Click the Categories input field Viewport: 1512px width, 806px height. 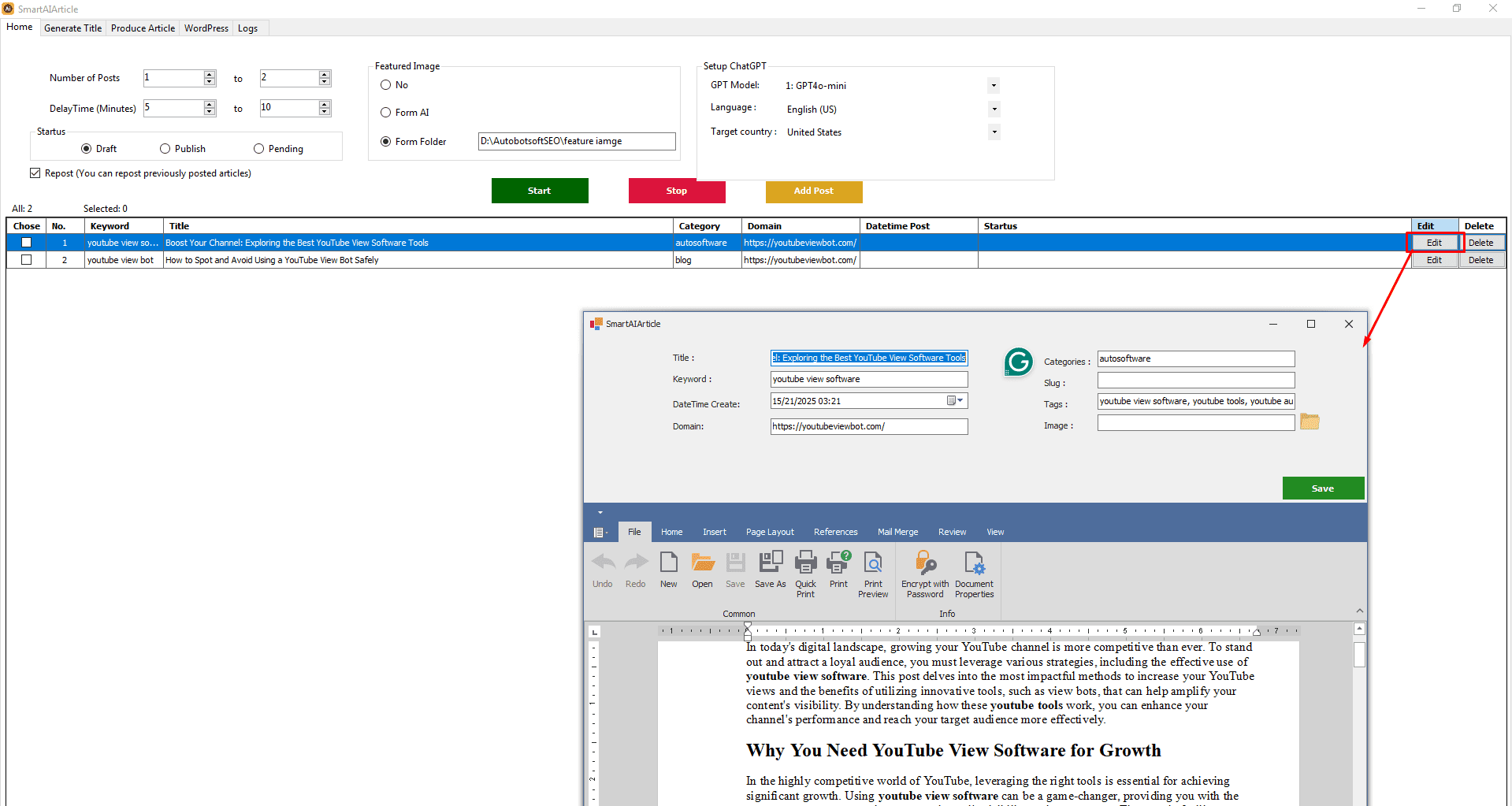pyautogui.click(x=1196, y=358)
